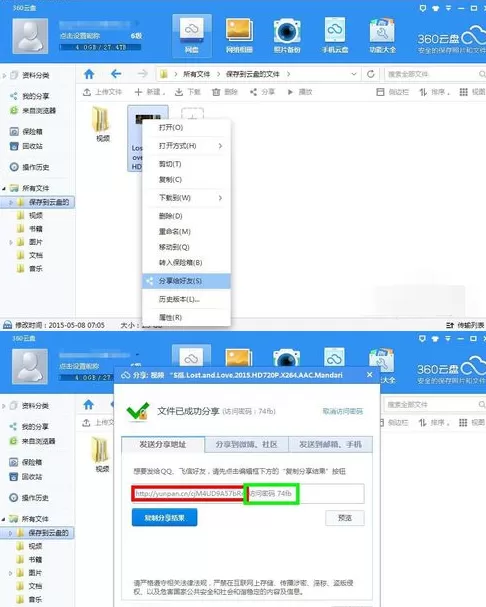The height and width of the screenshot is (607, 486).
Task: Expand 图片 folder in upper sidebar
Action: (x=11, y=242)
